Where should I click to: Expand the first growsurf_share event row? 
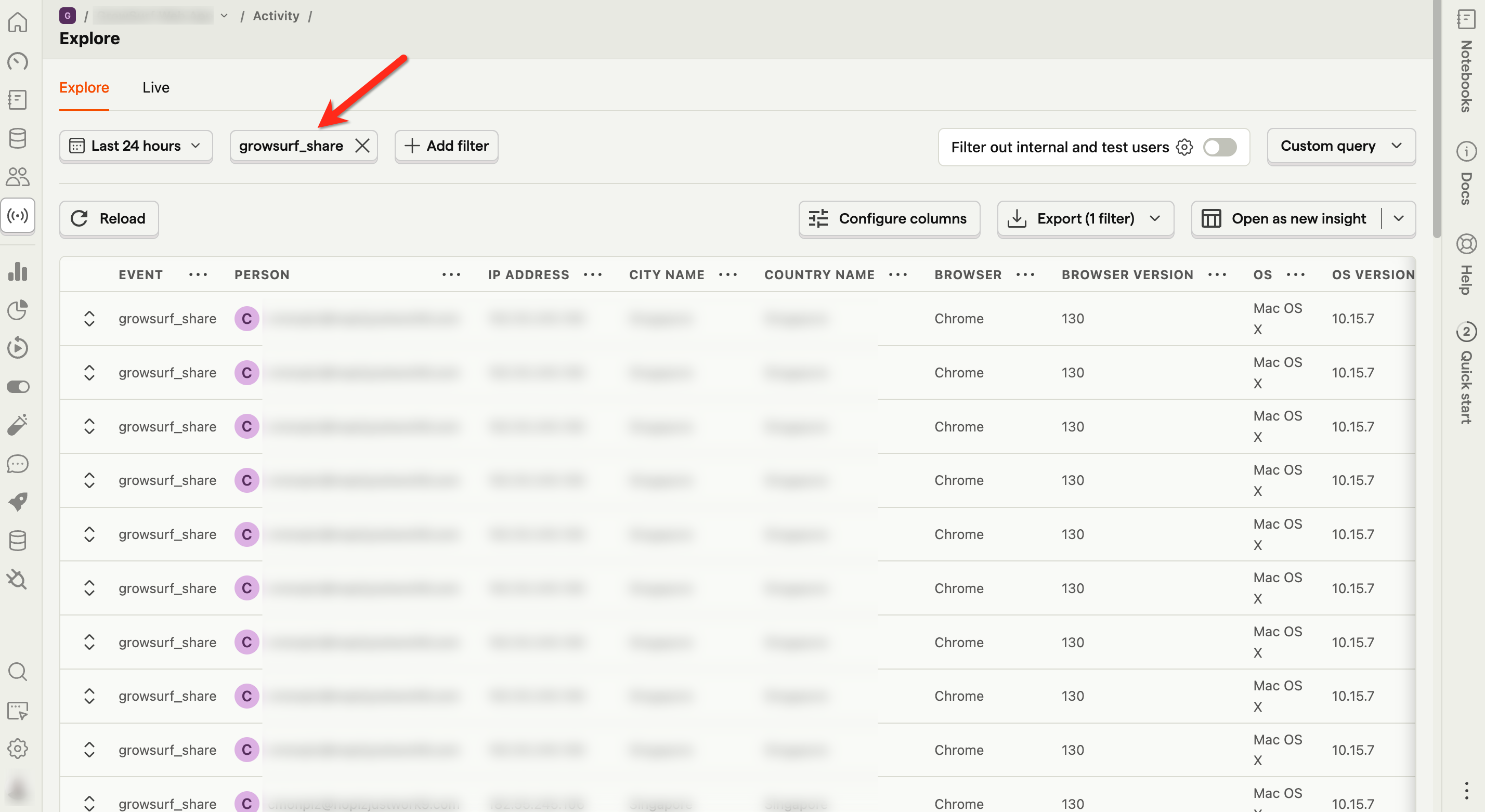[89, 319]
